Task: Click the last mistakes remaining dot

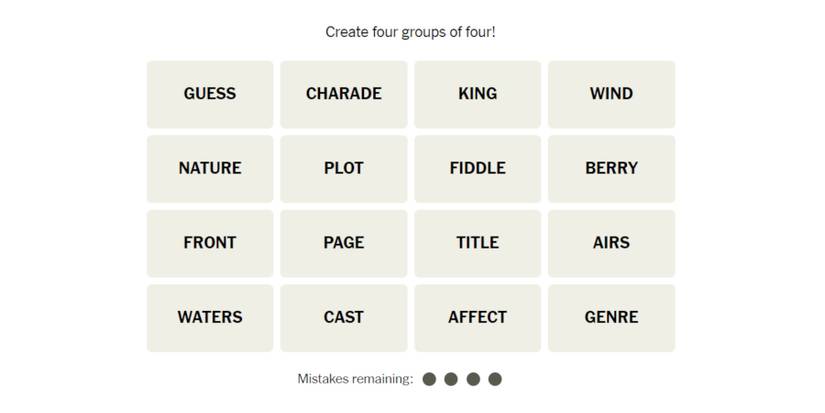Action: coord(495,379)
